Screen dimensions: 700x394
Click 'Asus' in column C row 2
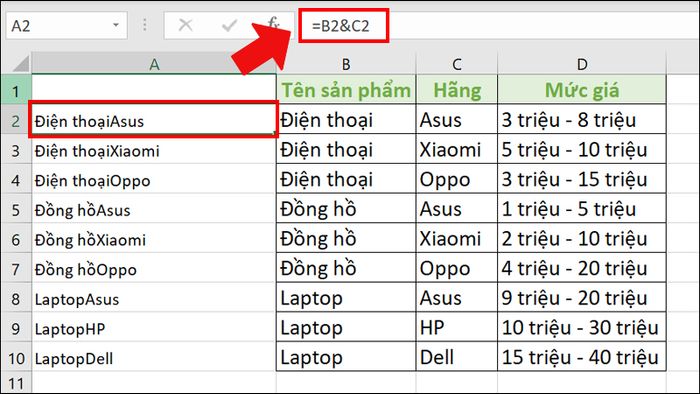tap(457, 120)
